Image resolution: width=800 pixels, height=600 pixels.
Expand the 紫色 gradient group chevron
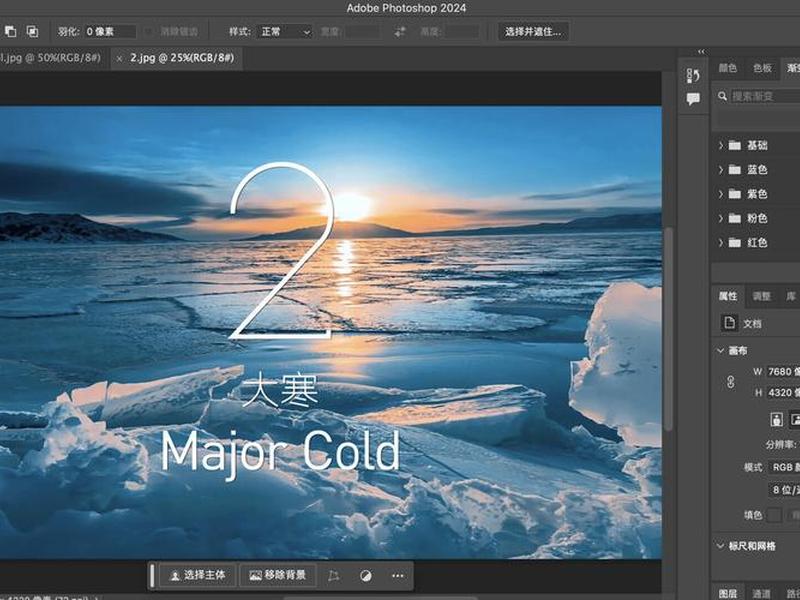coord(721,194)
